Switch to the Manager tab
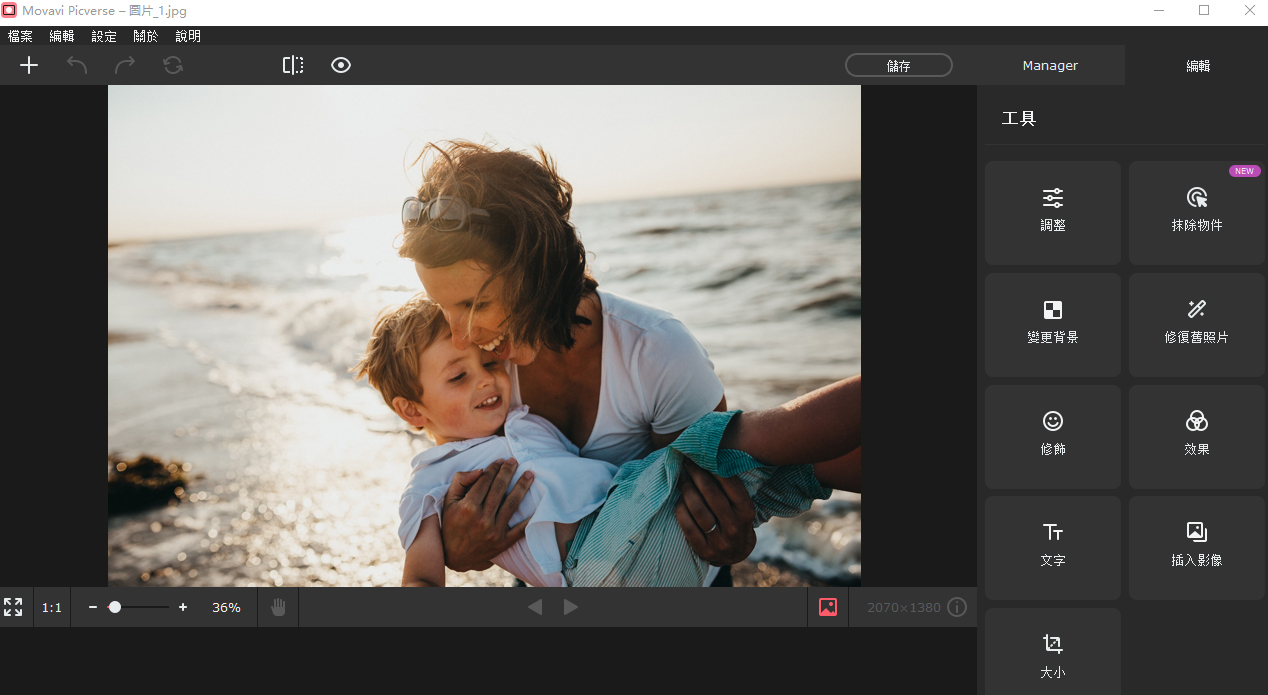The width and height of the screenshot is (1268, 695). 1050,66
